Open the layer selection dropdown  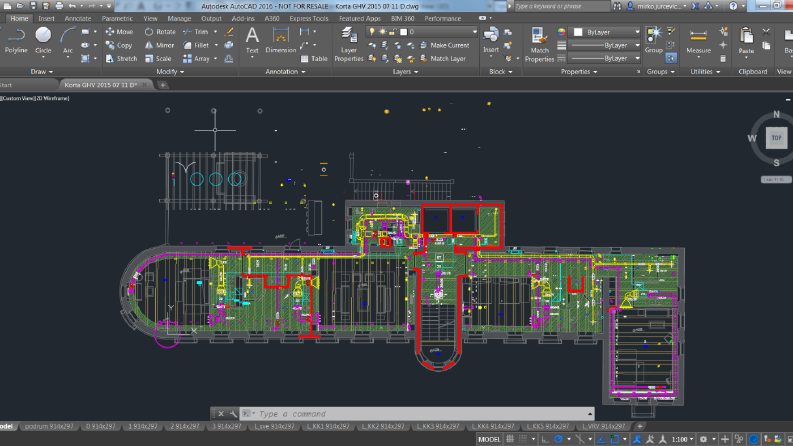point(422,31)
